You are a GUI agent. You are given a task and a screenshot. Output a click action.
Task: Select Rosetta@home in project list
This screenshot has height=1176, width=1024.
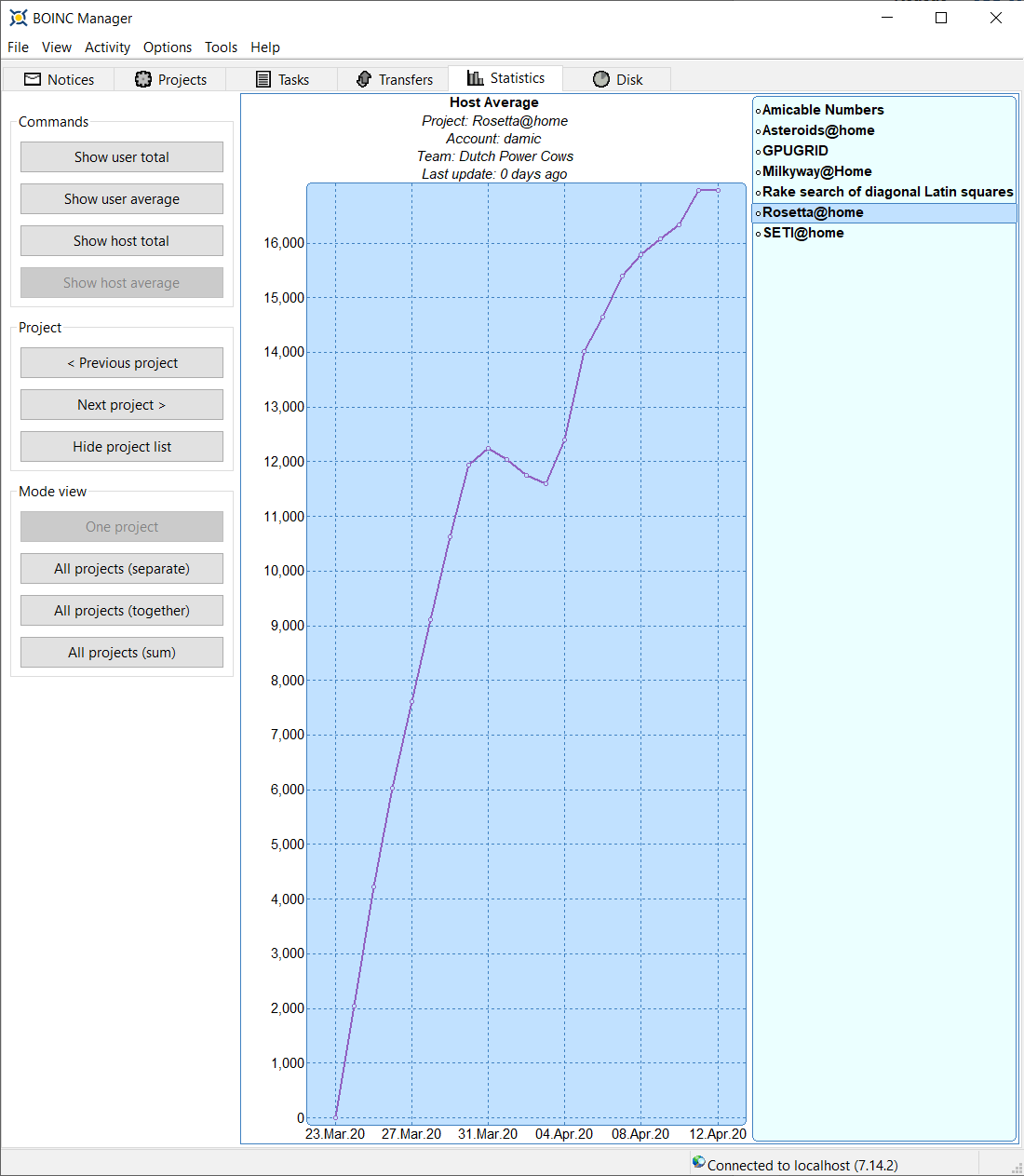884,212
